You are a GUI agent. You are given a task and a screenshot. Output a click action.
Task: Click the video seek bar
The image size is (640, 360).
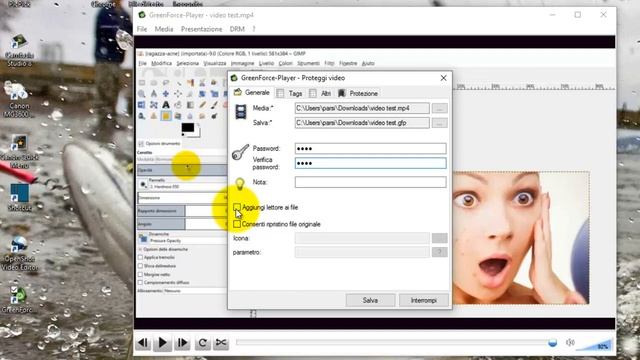(396, 342)
